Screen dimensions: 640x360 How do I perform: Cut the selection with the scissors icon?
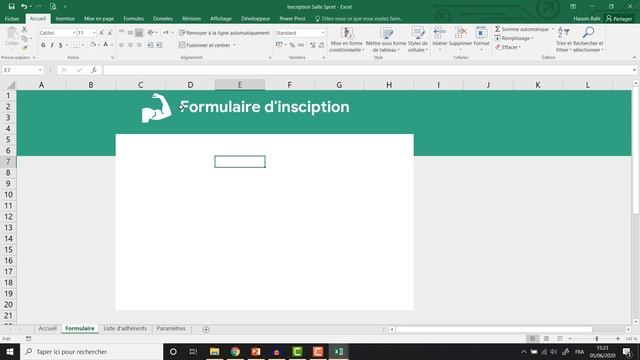pos(24,29)
